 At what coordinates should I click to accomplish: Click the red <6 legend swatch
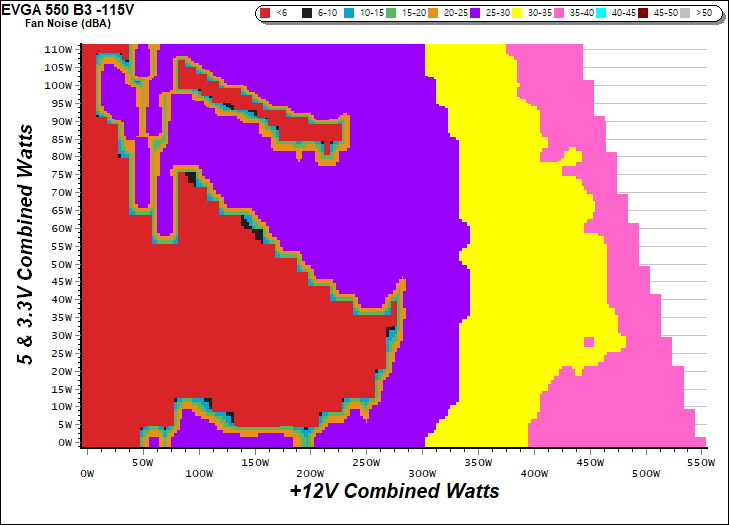[x=266, y=14]
